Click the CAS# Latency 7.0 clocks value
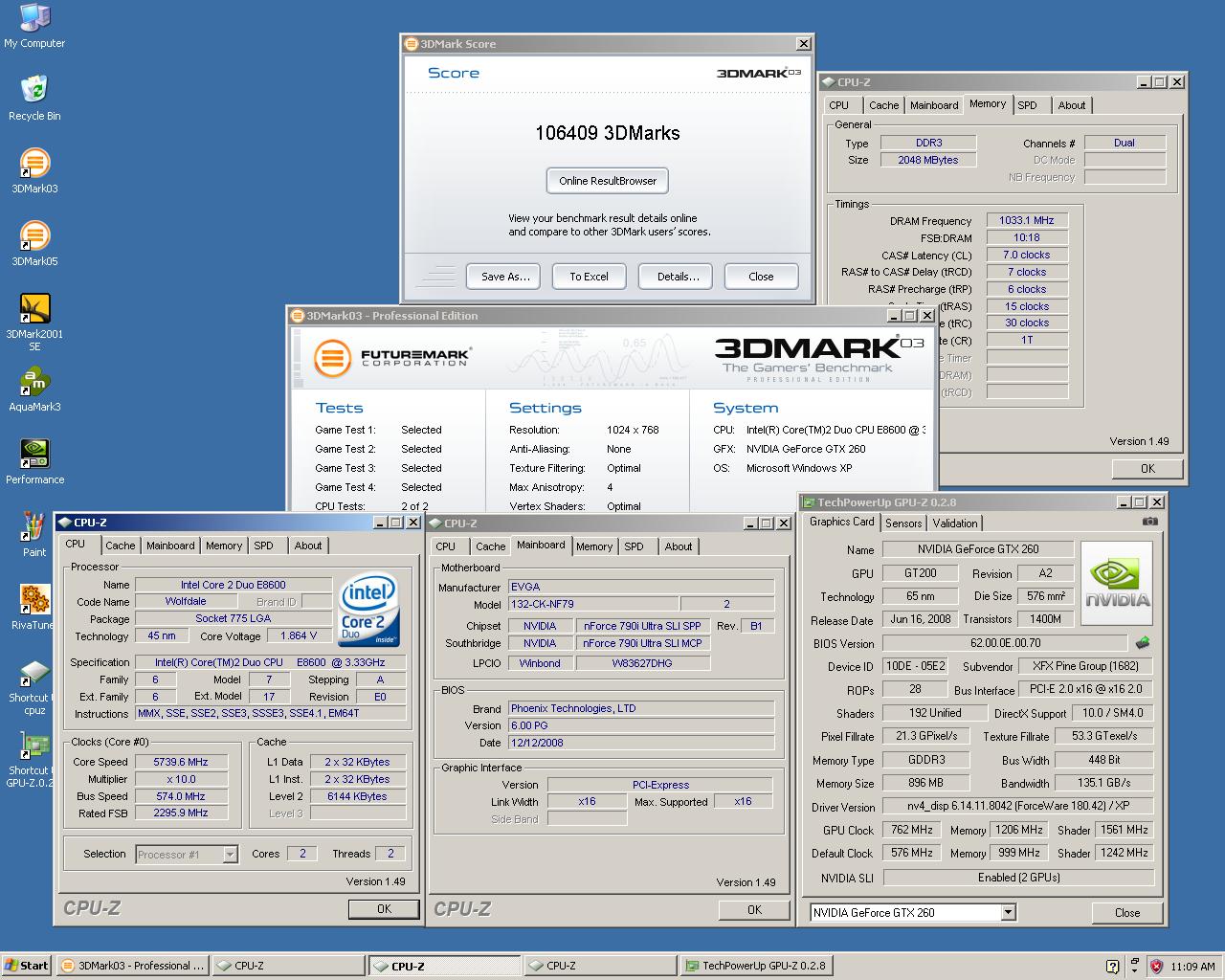Screen dimensions: 1225x980 coord(1027,255)
